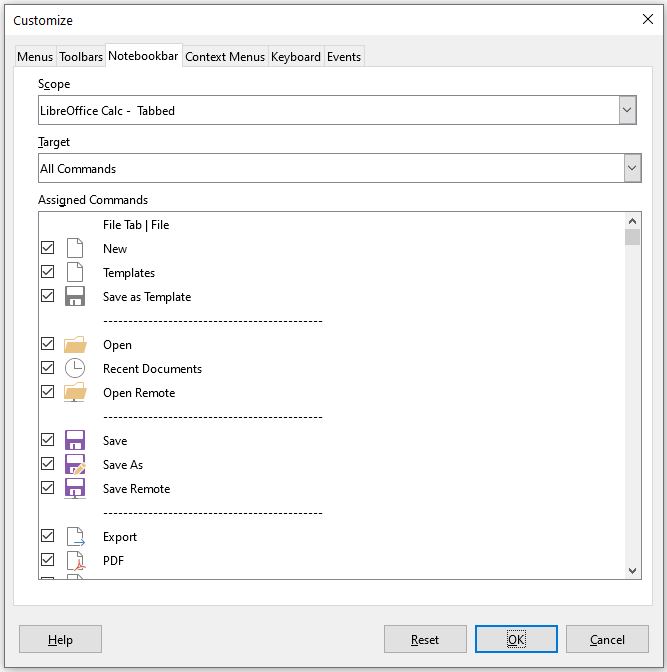This screenshot has height=672, width=667.
Task: Uncheck the PDF command checkbox
Action: [x=48, y=560]
